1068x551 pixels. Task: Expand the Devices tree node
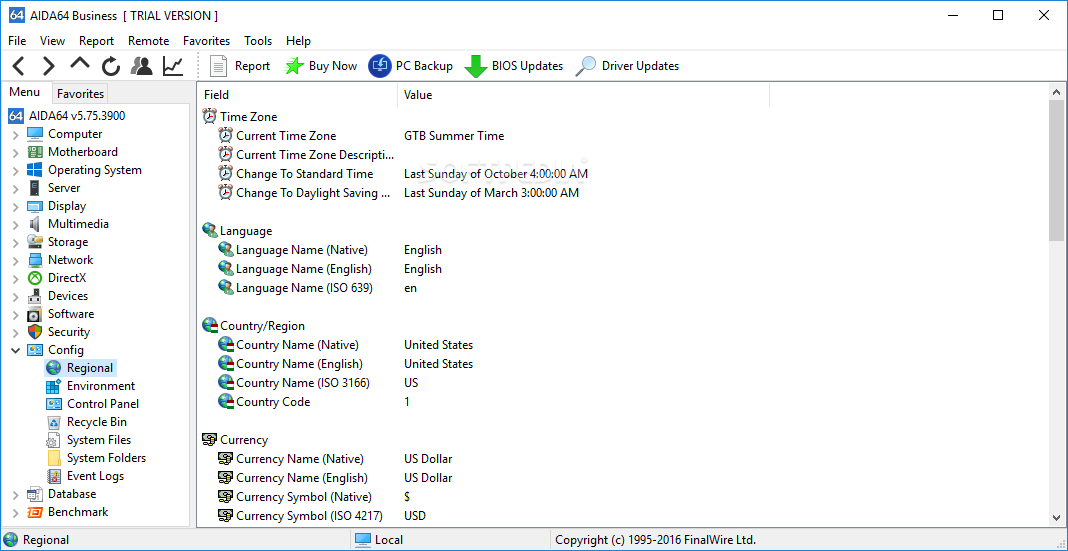point(15,296)
